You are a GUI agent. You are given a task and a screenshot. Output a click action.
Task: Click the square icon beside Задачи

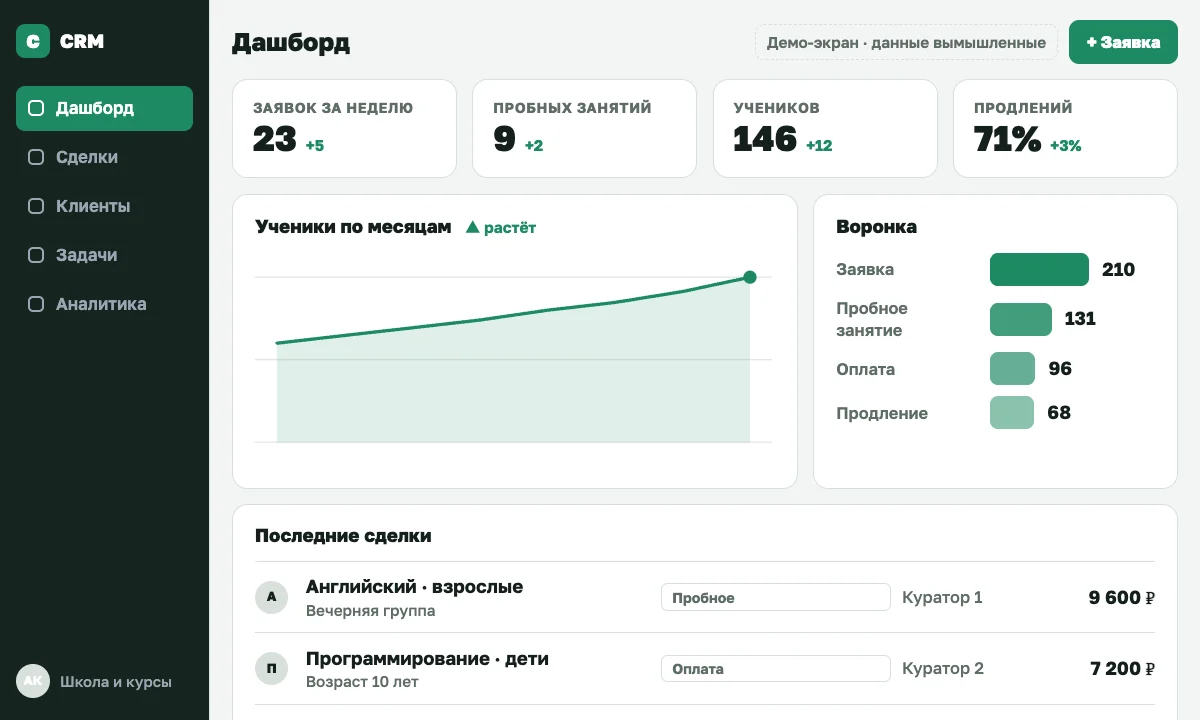(x=36, y=255)
